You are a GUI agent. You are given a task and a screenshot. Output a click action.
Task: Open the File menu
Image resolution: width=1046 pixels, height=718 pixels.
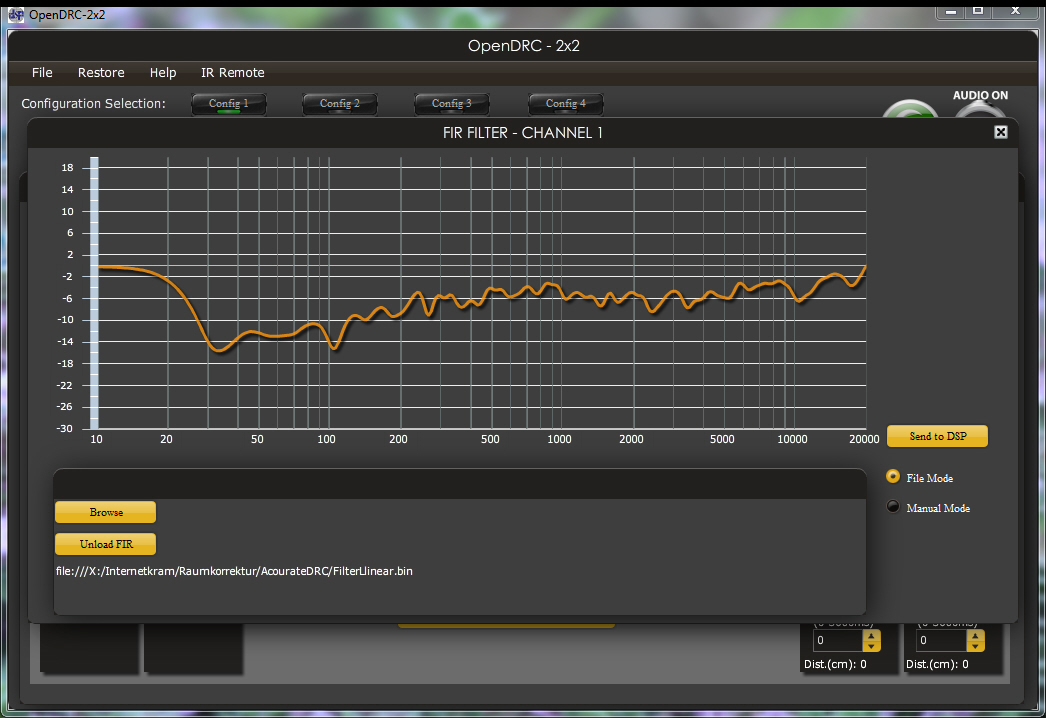click(x=42, y=73)
